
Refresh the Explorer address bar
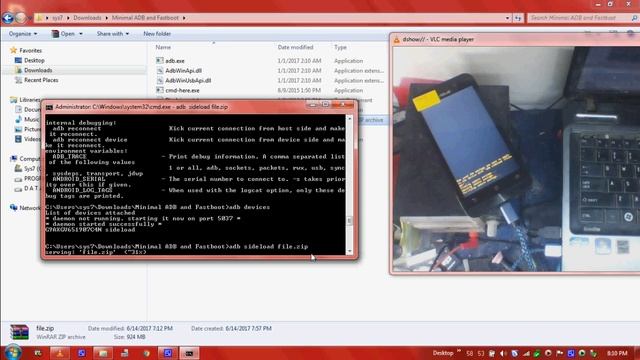[x=518, y=18]
